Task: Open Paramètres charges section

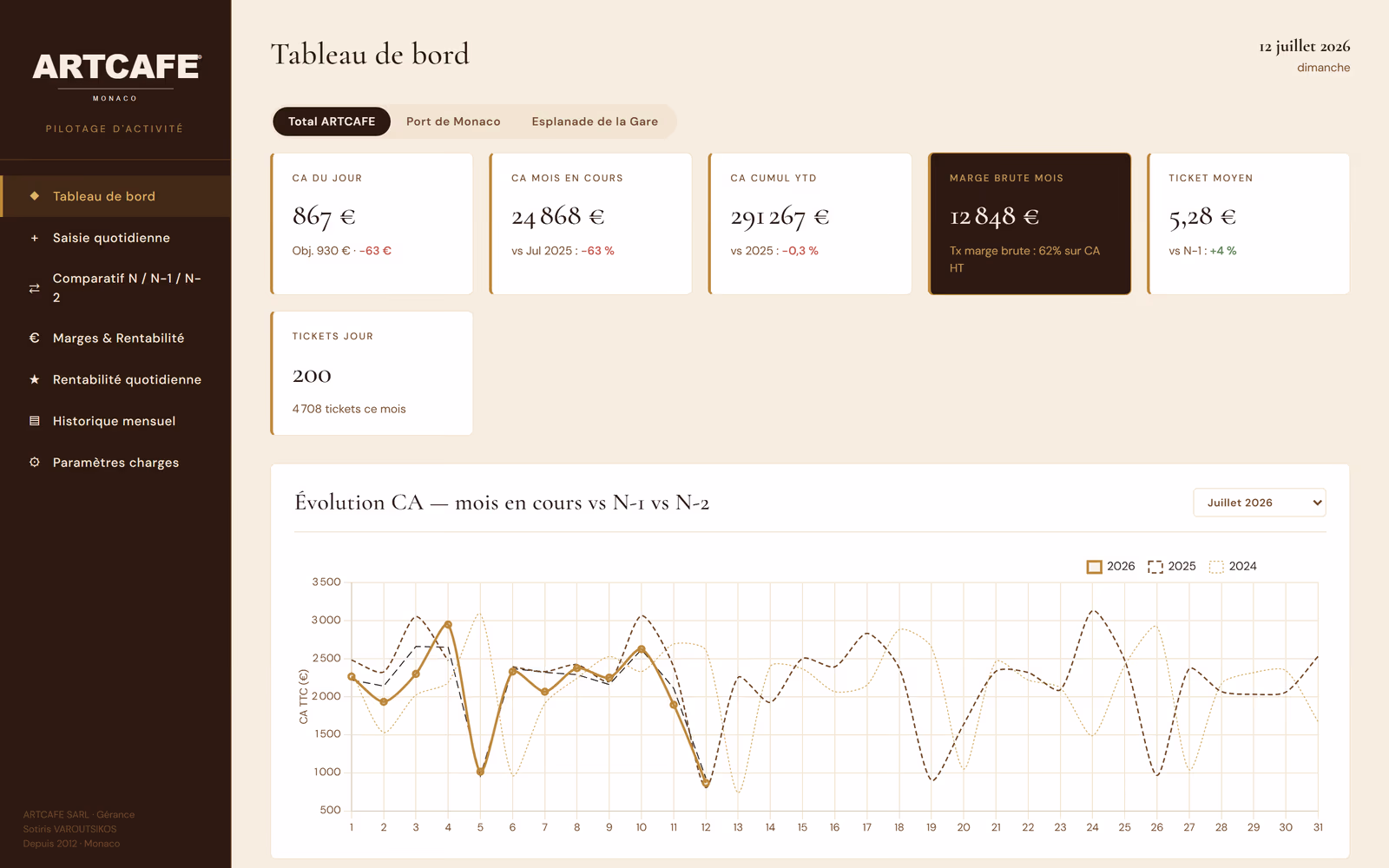Action: pyautogui.click(x=115, y=463)
